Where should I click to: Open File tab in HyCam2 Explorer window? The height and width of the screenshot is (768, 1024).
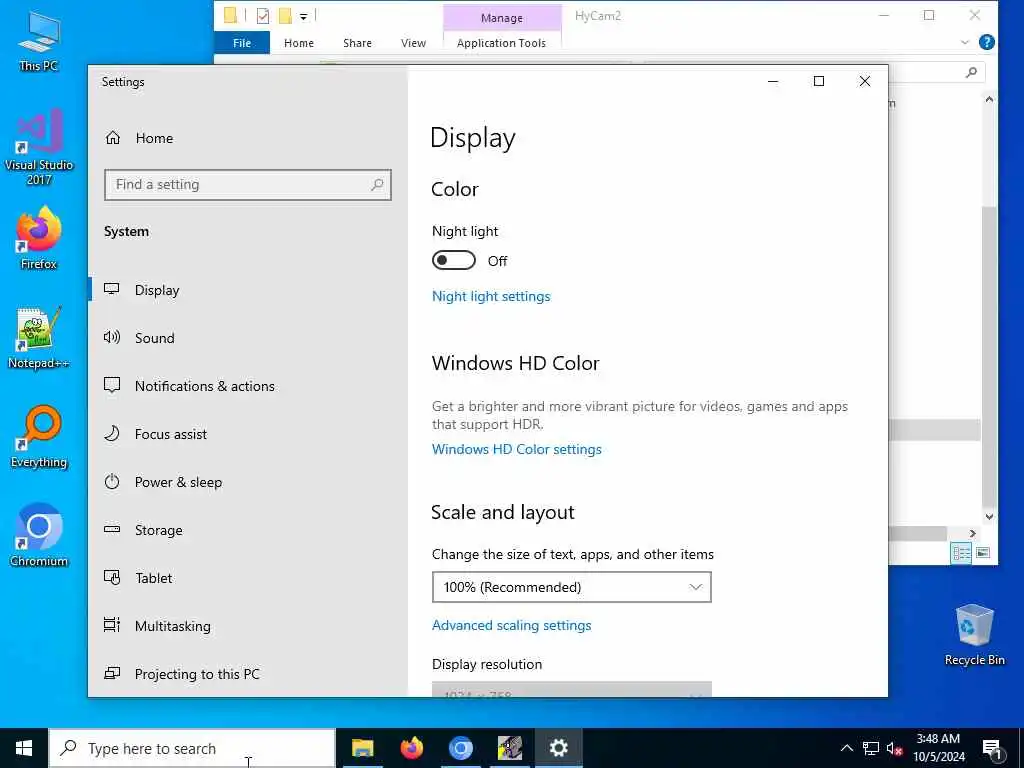point(242,43)
